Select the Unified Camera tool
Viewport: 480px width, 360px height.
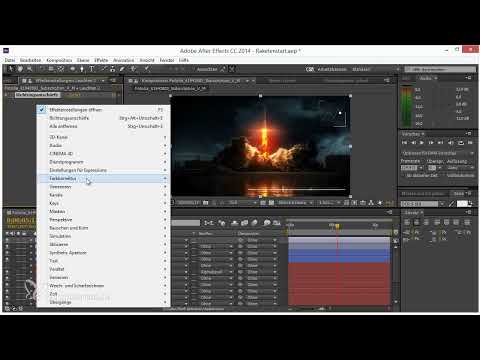point(51,69)
